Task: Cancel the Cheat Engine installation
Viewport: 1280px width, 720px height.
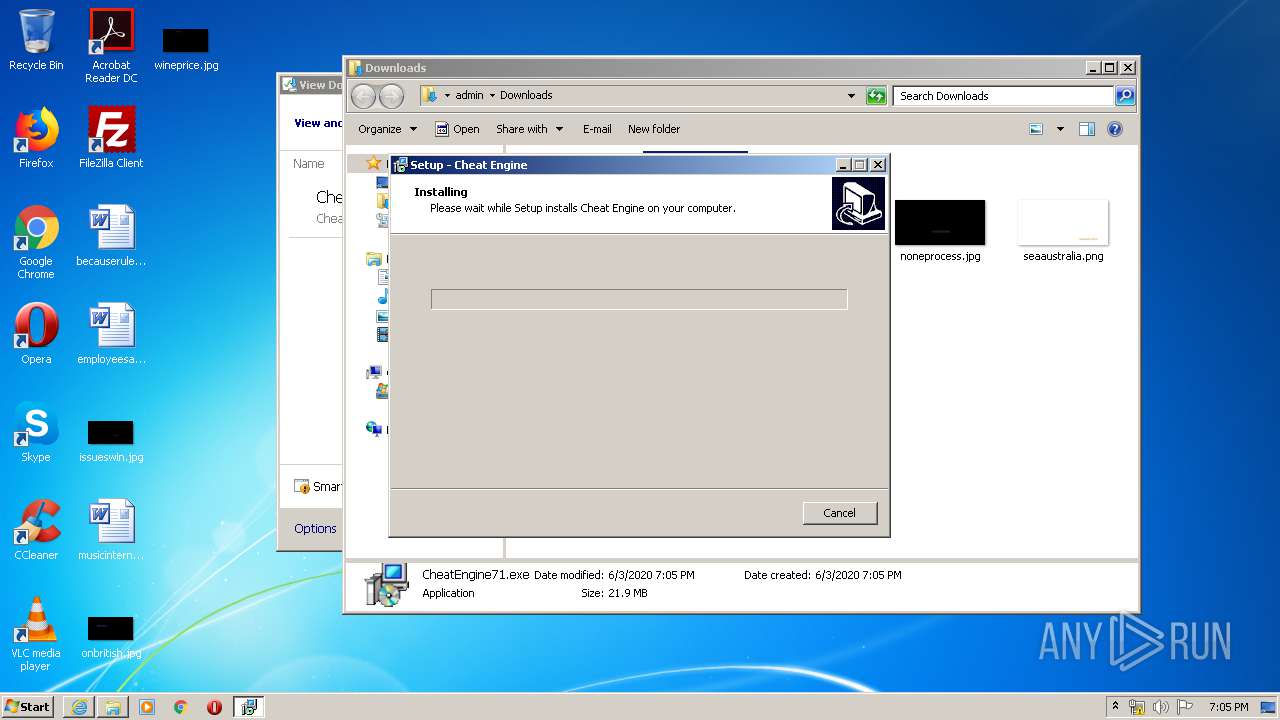Action: coord(839,513)
